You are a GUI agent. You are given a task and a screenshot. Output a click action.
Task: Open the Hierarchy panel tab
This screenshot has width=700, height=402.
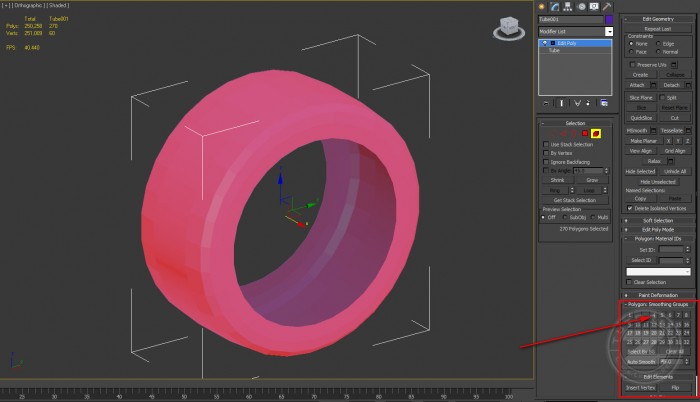568,6
